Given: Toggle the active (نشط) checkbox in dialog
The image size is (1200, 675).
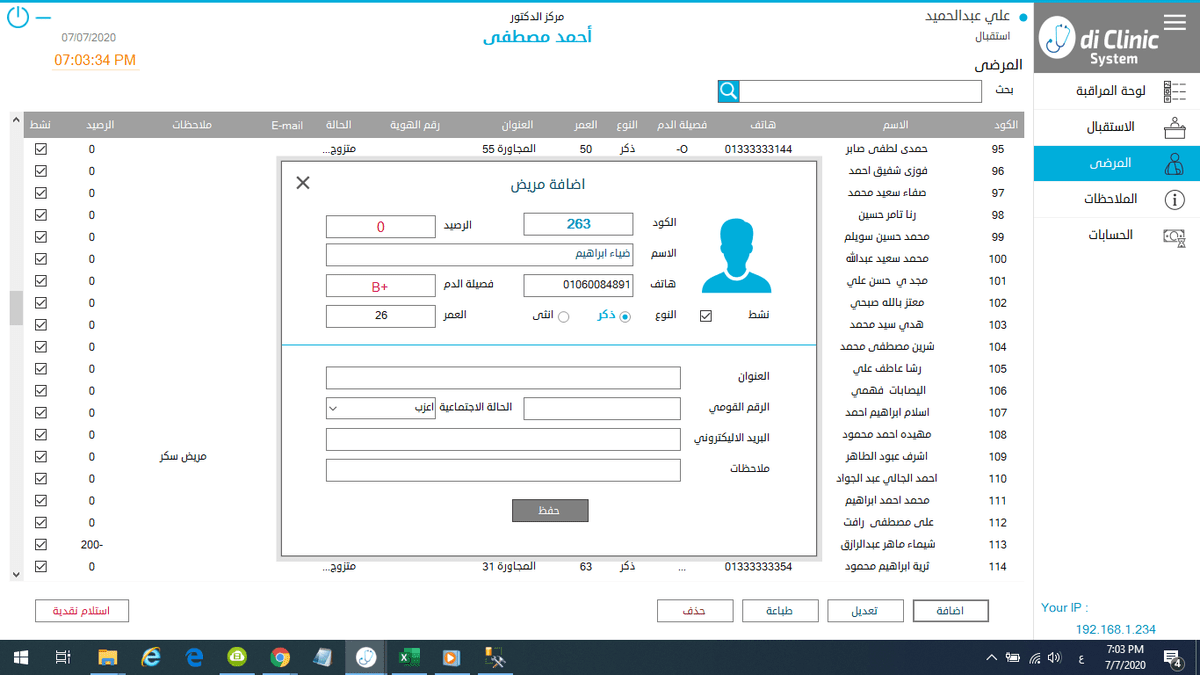Looking at the screenshot, I should click(x=706, y=316).
